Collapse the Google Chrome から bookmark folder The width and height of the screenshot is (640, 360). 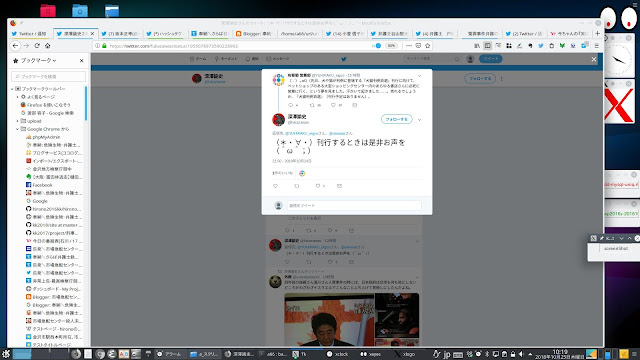[18, 129]
